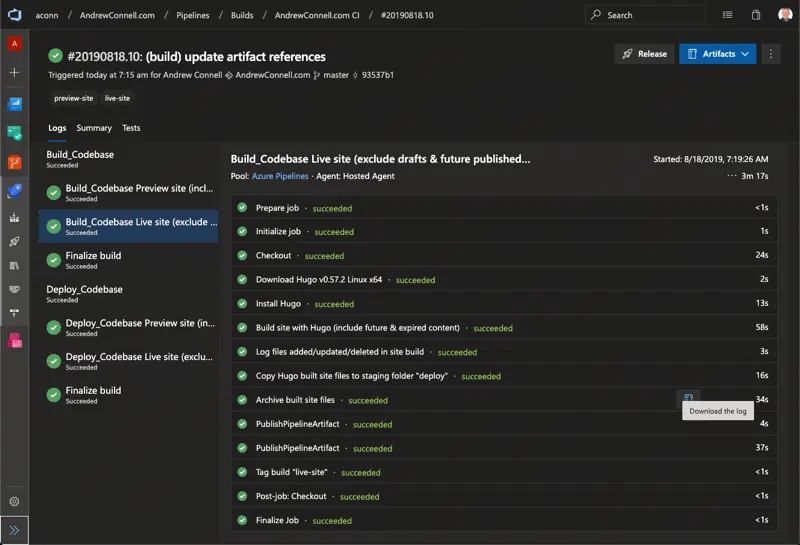Open the Post-job: Checkout step
Viewport: 800px width, 545px height.
[x=504, y=496]
